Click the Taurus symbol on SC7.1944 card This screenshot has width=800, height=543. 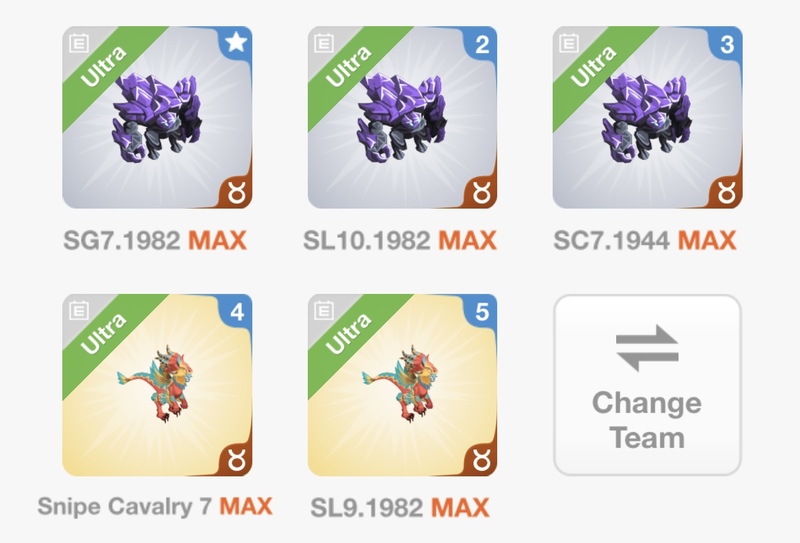(727, 192)
